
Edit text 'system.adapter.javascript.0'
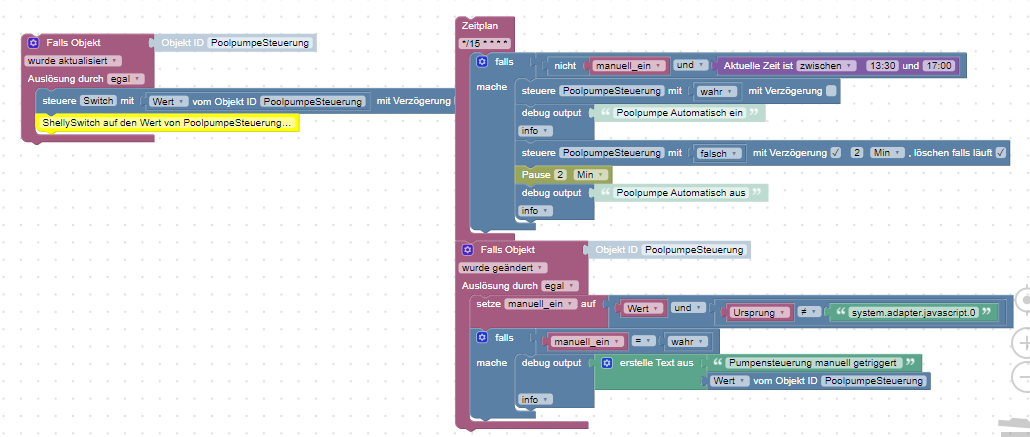(914, 313)
